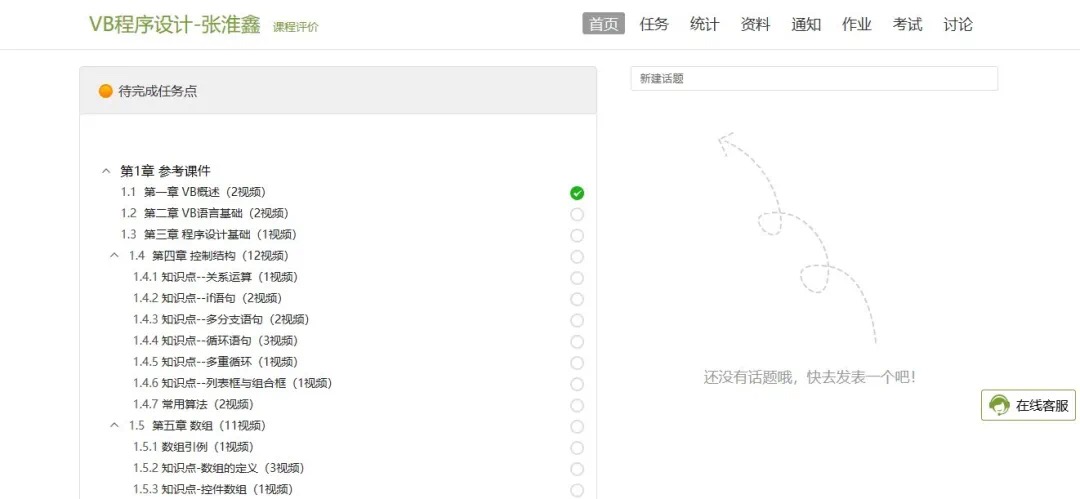1080x499 pixels.
Task: Toggle status circle for 1.3 程序设计基础
Action: pos(577,236)
